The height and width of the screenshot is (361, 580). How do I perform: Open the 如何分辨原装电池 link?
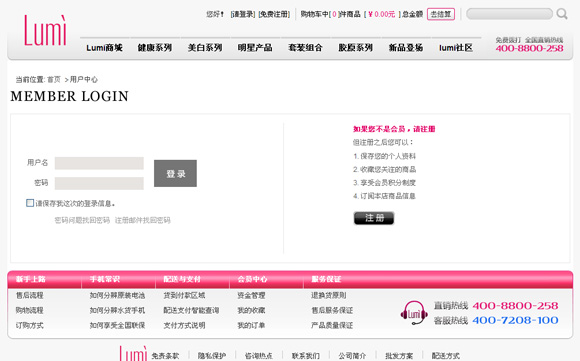coord(117,296)
